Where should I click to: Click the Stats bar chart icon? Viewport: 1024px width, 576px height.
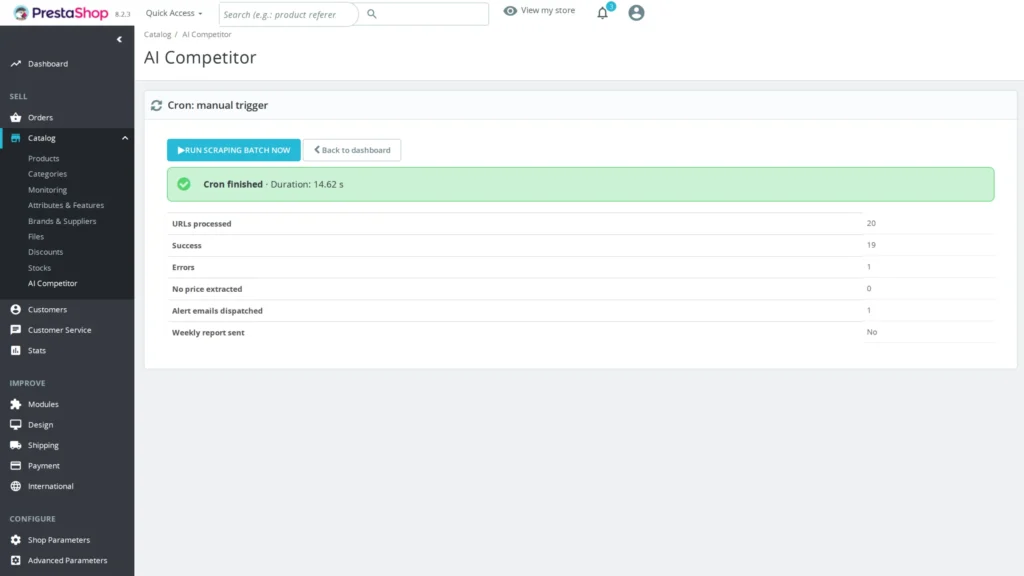click(16, 351)
